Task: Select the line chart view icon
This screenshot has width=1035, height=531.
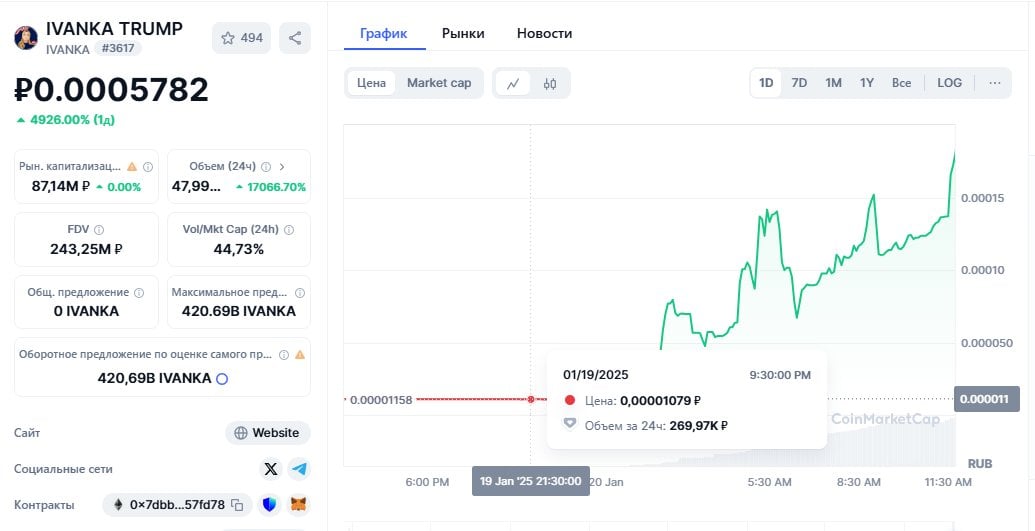Action: click(x=513, y=83)
